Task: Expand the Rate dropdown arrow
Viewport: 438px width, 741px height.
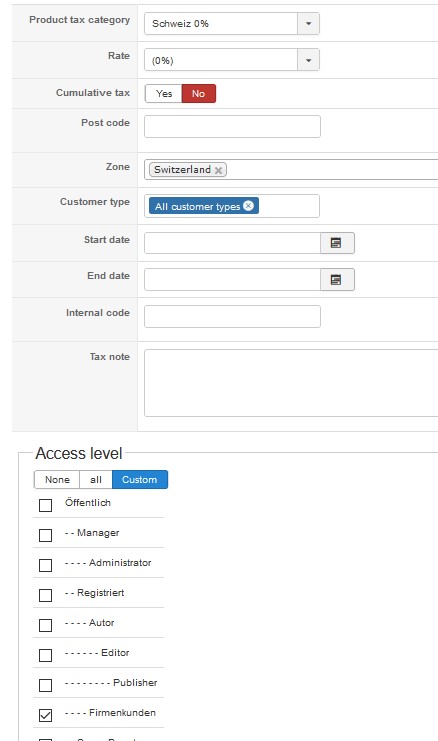Action: pos(309,60)
